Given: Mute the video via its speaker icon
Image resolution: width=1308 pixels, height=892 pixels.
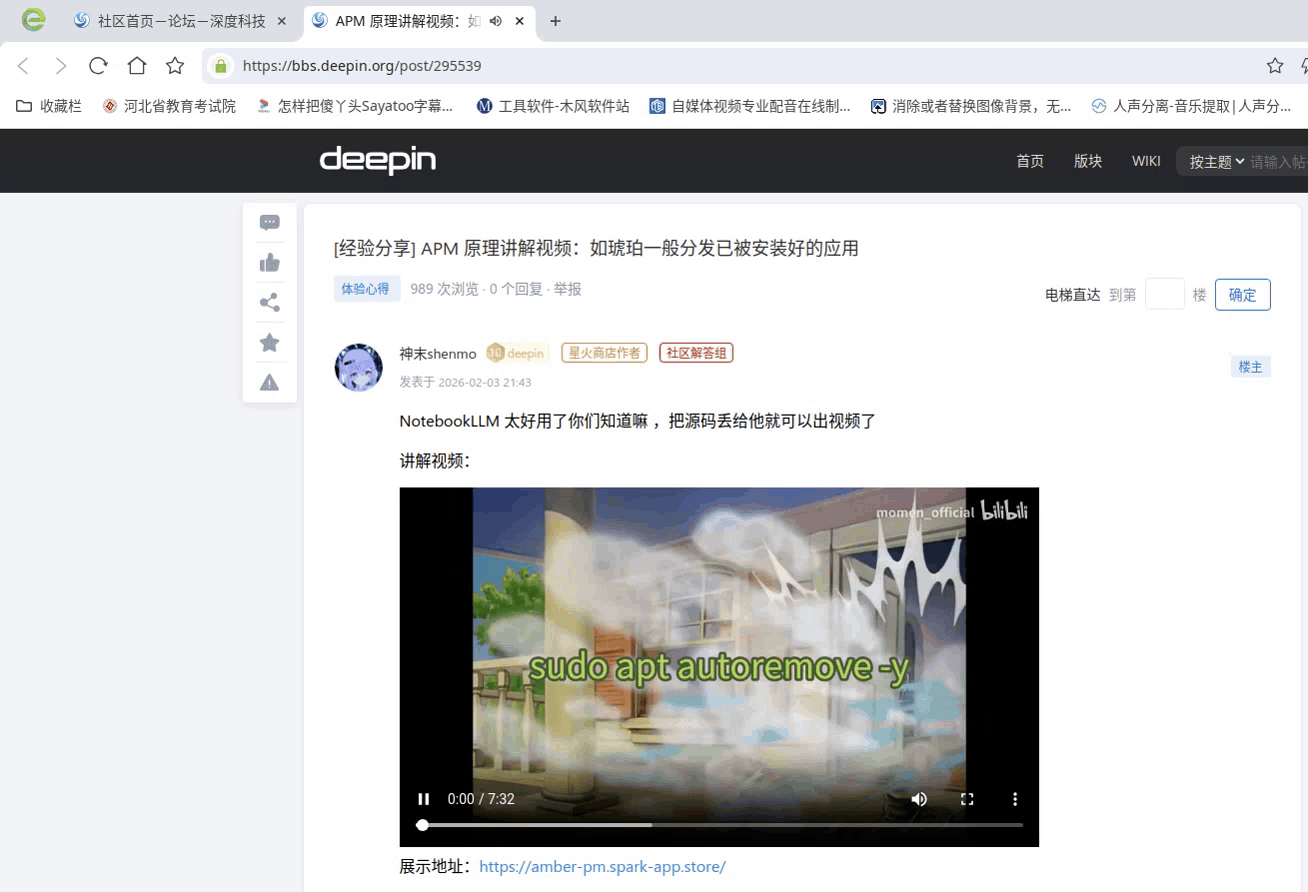Looking at the screenshot, I should (x=918, y=799).
